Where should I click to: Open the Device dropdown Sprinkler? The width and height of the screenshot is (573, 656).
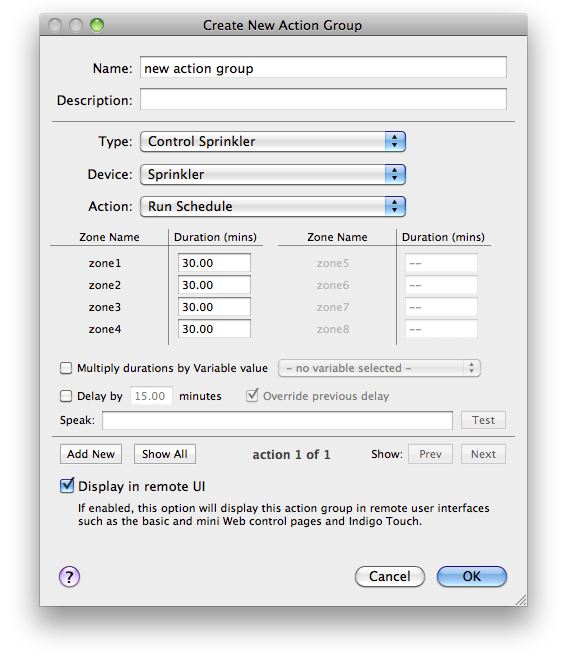pyautogui.click(x=273, y=174)
